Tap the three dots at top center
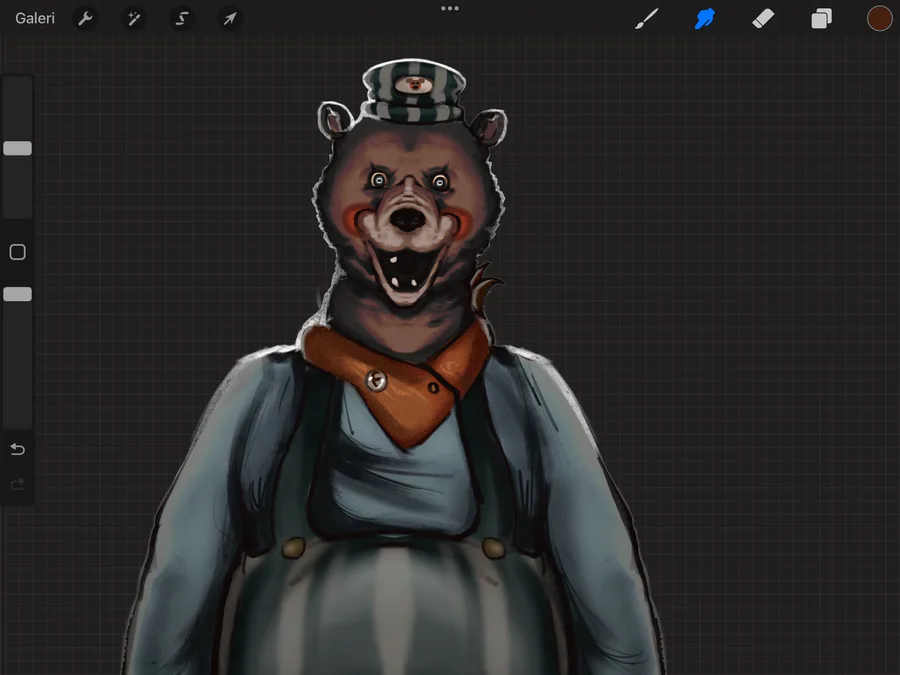 coord(450,9)
